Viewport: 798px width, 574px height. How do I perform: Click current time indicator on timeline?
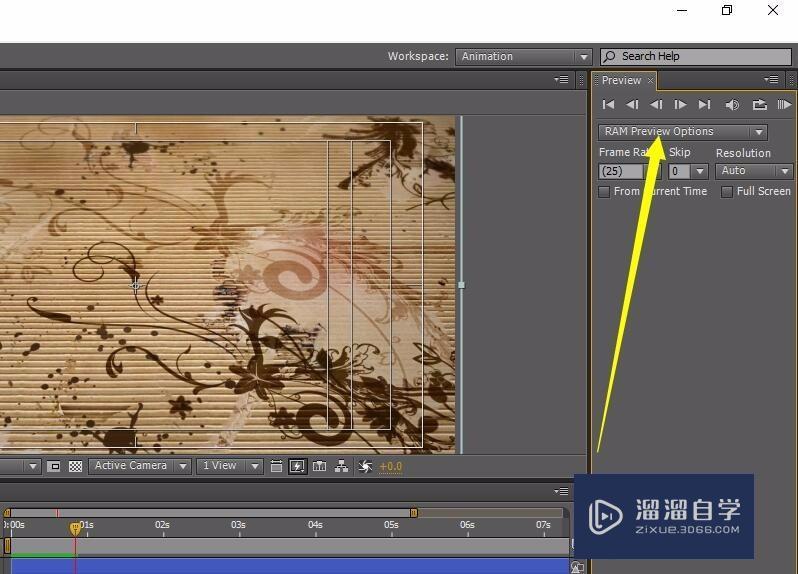click(x=75, y=529)
